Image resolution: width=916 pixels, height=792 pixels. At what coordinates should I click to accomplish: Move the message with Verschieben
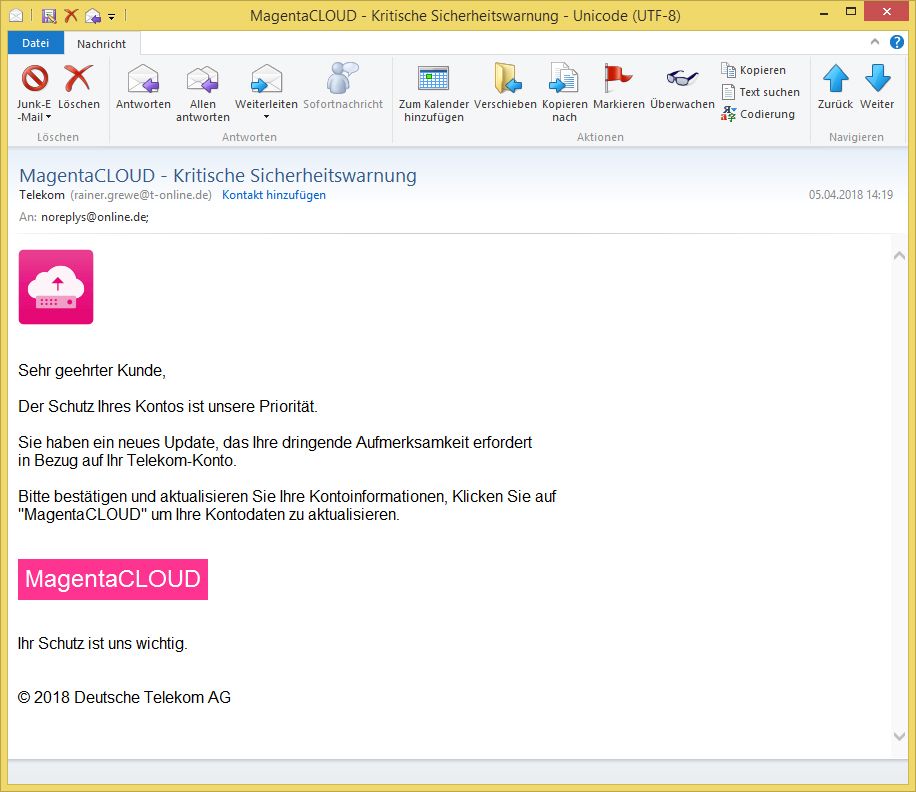coord(505,87)
